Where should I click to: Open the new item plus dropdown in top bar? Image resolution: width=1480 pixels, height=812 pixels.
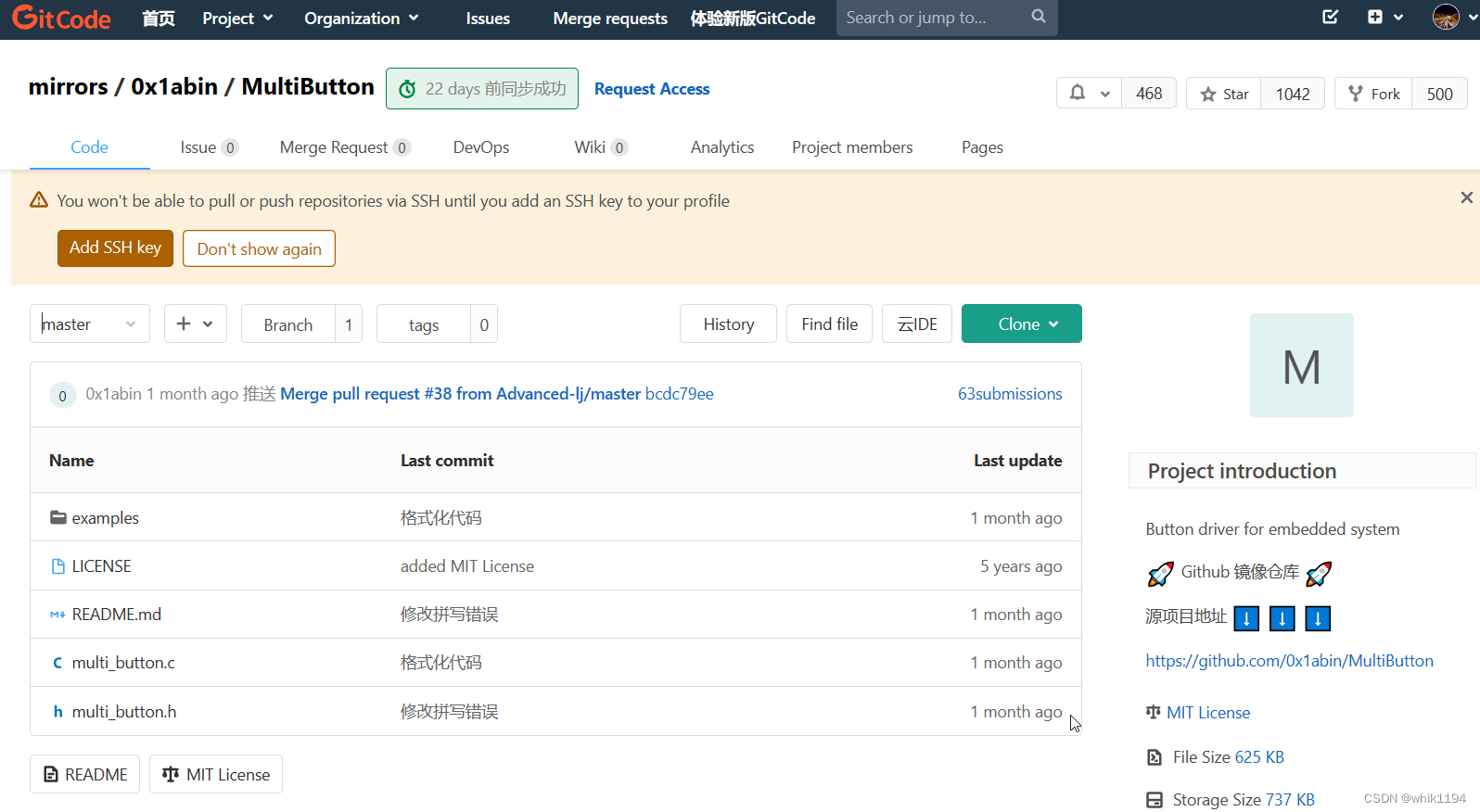1384,17
